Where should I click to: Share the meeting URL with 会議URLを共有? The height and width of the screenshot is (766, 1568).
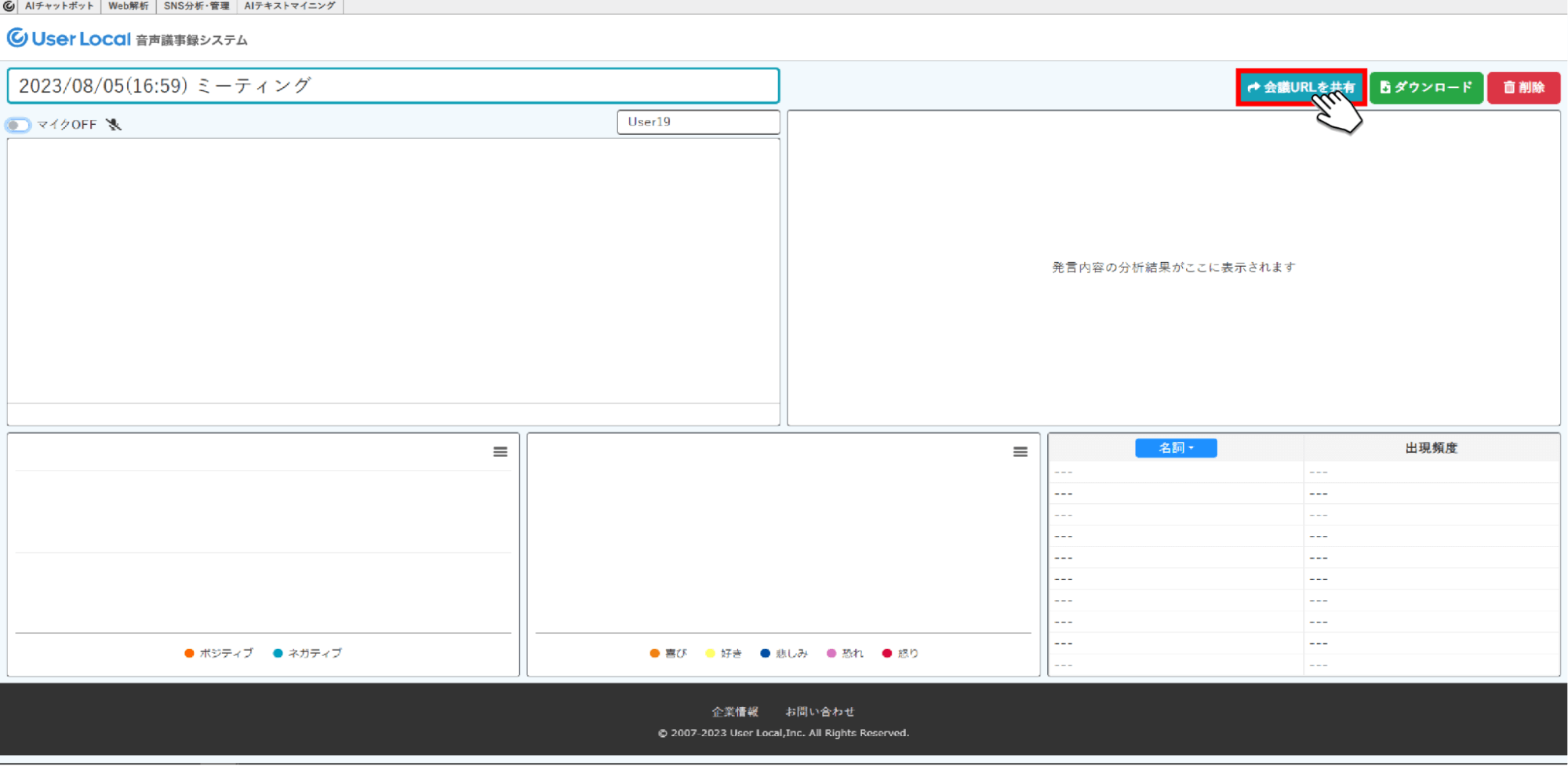[x=1301, y=87]
